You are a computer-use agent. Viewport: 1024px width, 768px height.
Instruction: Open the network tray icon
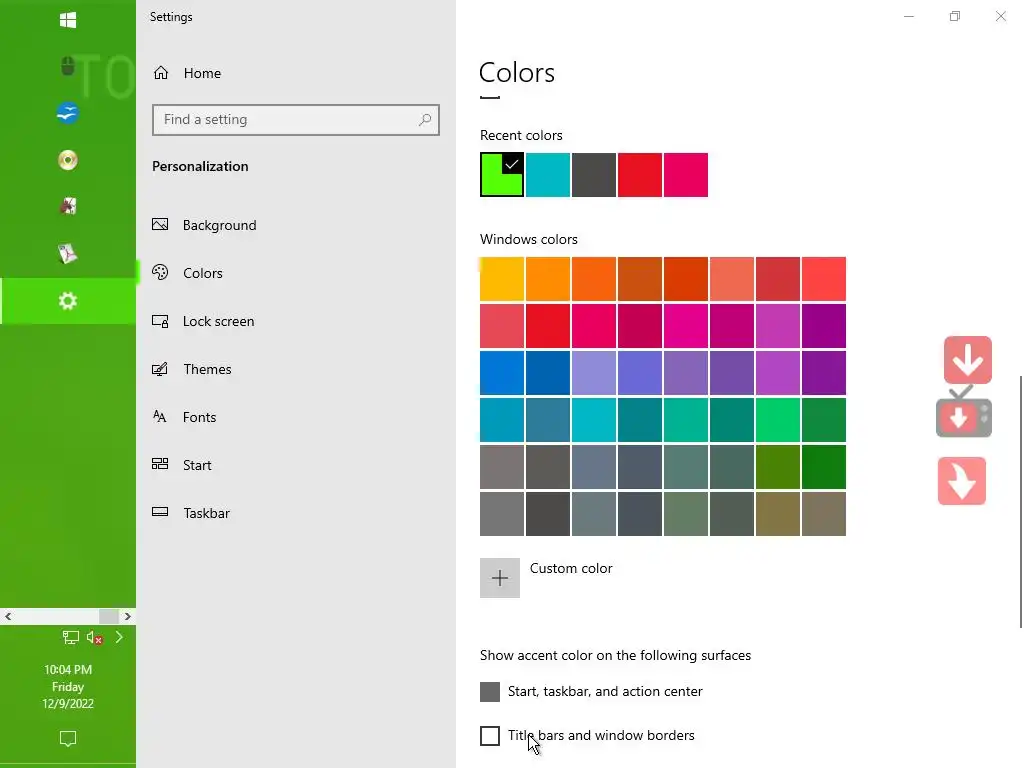pyautogui.click(x=71, y=638)
